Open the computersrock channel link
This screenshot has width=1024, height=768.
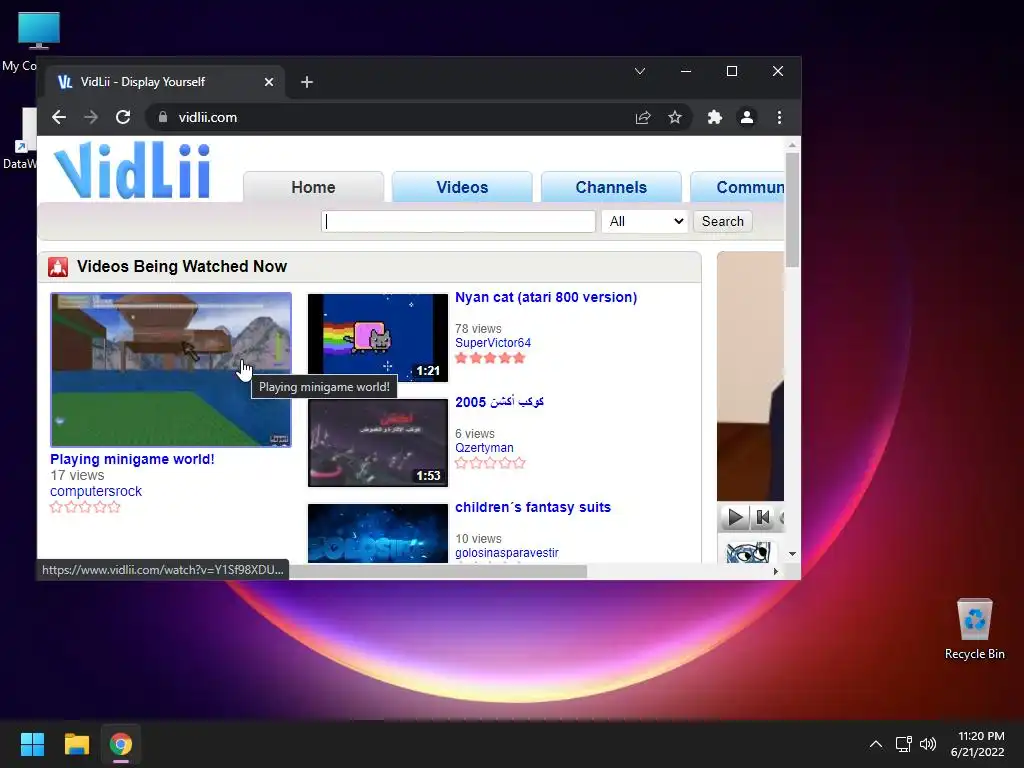click(96, 491)
